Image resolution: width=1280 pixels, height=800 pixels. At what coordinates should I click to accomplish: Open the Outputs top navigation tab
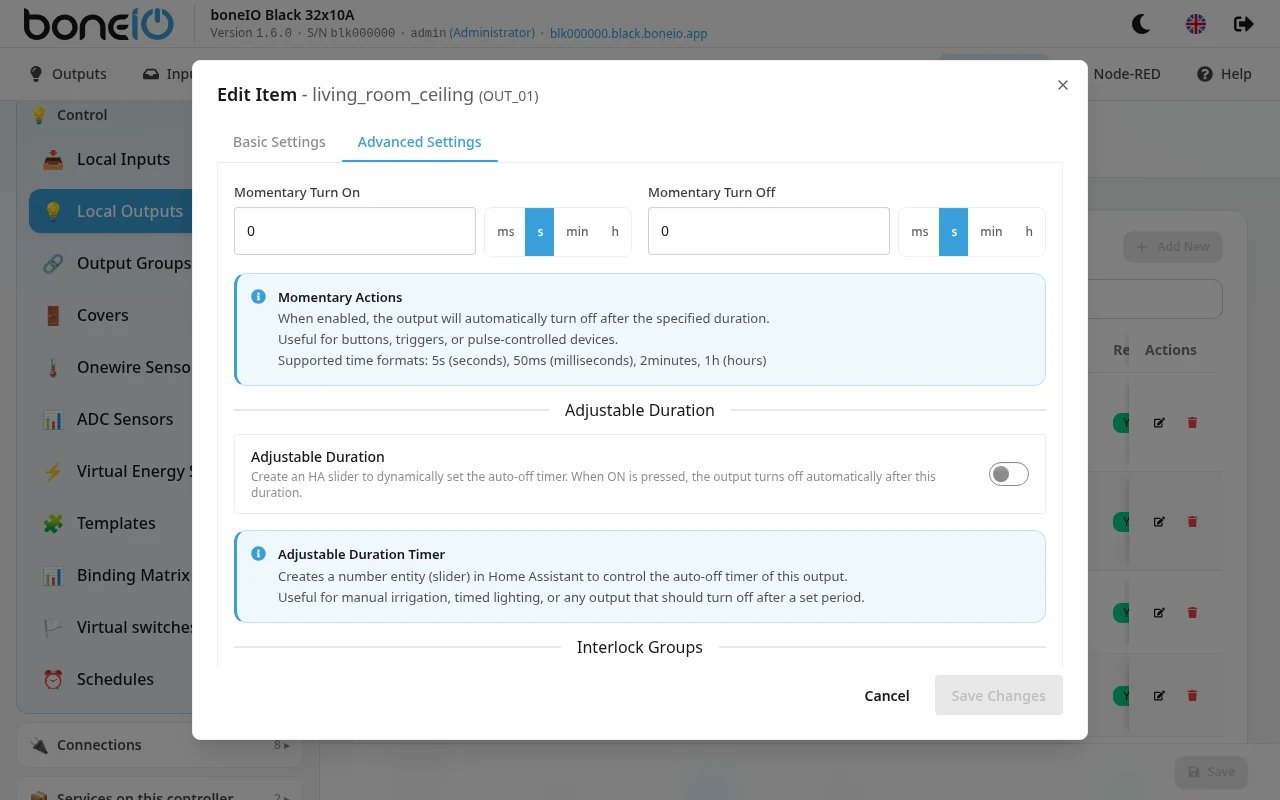[68, 74]
